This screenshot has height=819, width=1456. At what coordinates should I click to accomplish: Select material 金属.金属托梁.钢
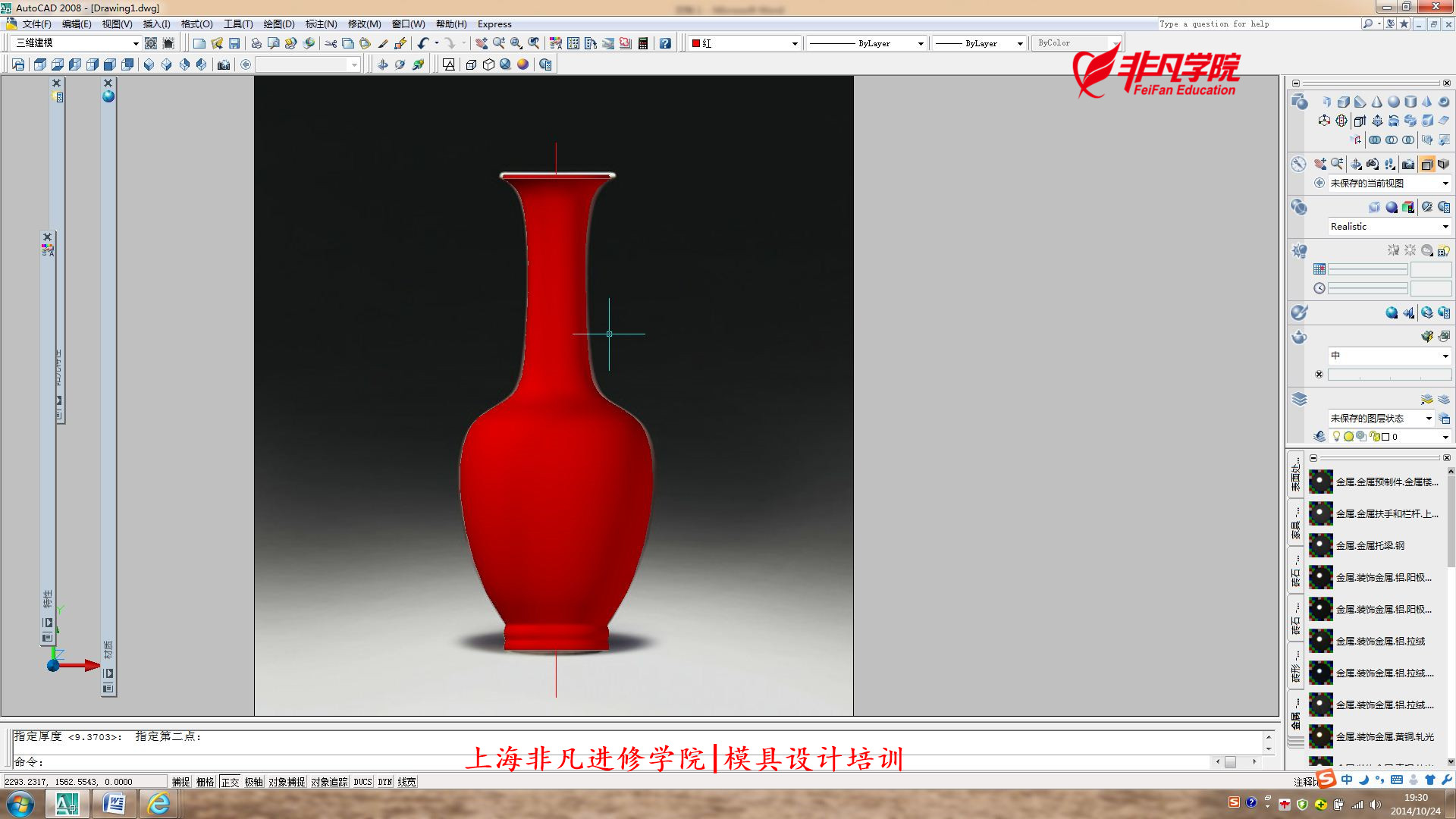coord(1372,545)
